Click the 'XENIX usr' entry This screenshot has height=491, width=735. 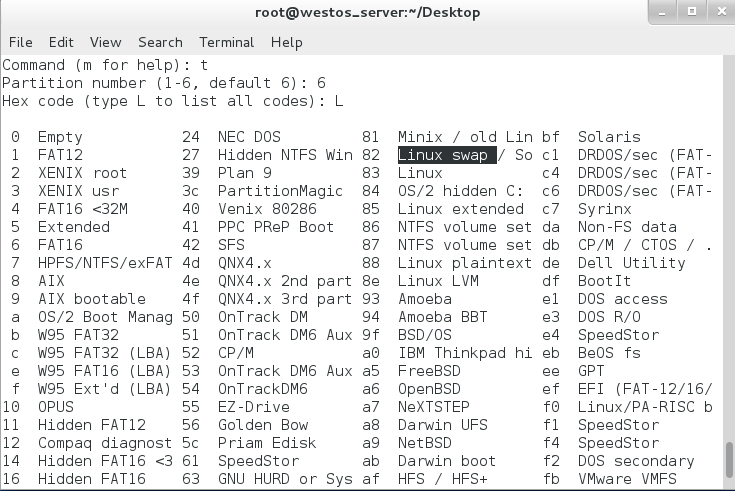click(78, 191)
